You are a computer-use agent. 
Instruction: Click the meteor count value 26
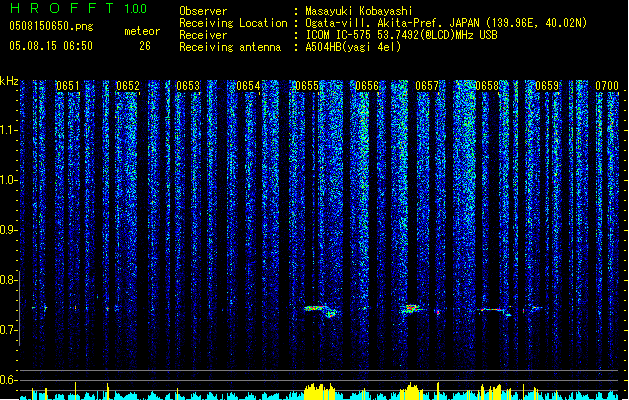coord(145,46)
